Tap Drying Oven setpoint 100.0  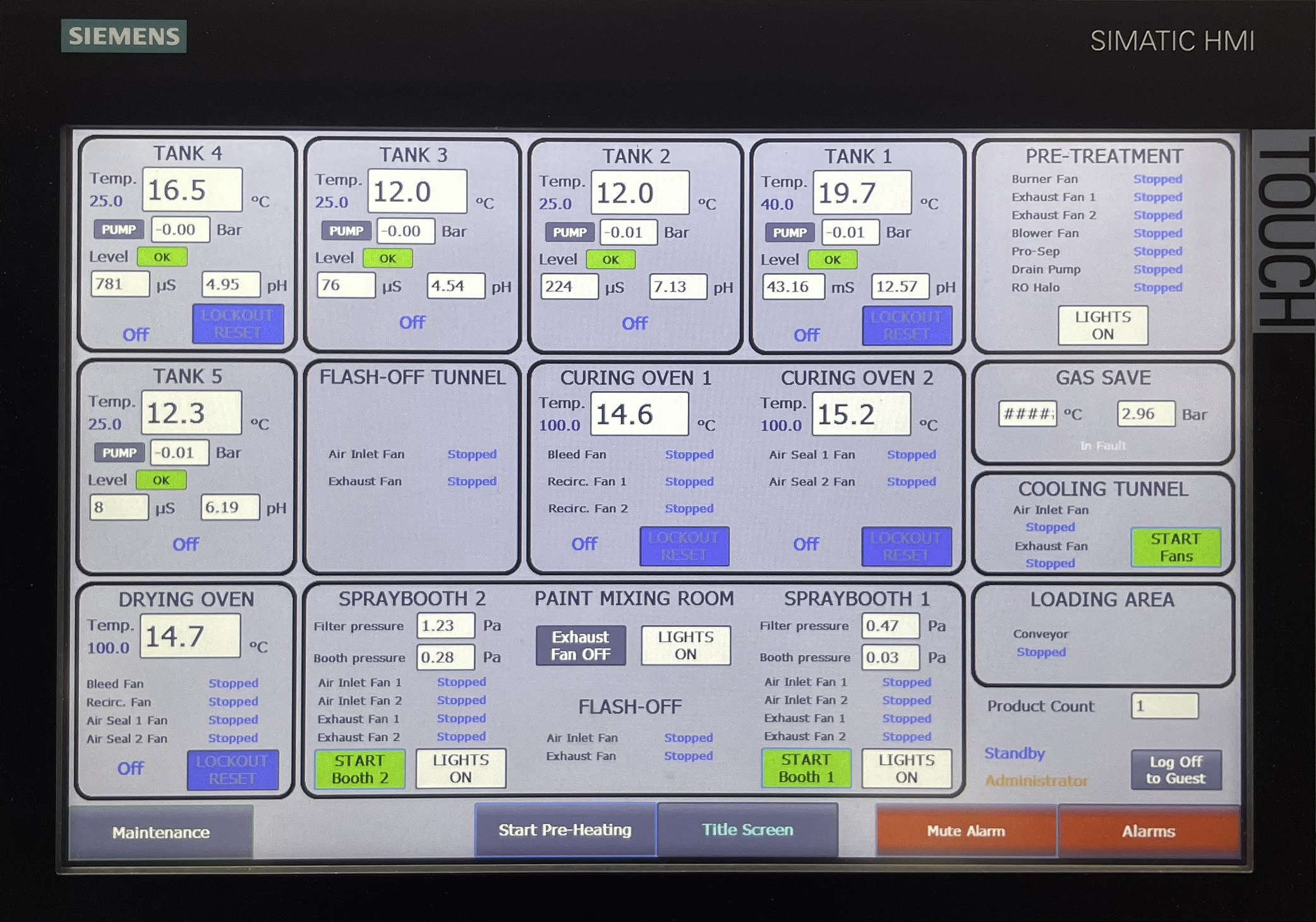tap(108, 647)
